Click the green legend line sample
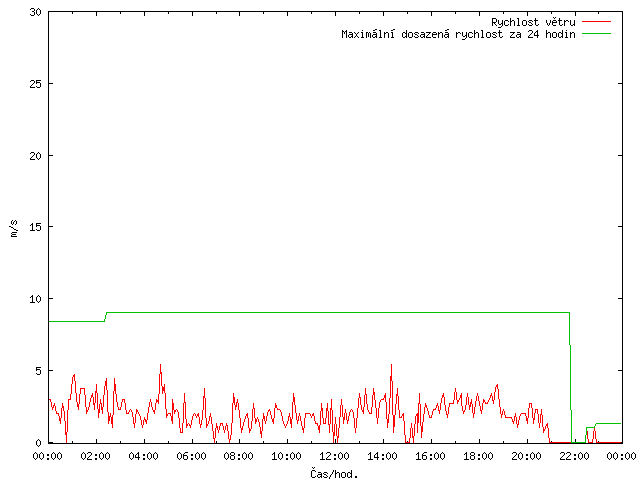 click(x=596, y=34)
